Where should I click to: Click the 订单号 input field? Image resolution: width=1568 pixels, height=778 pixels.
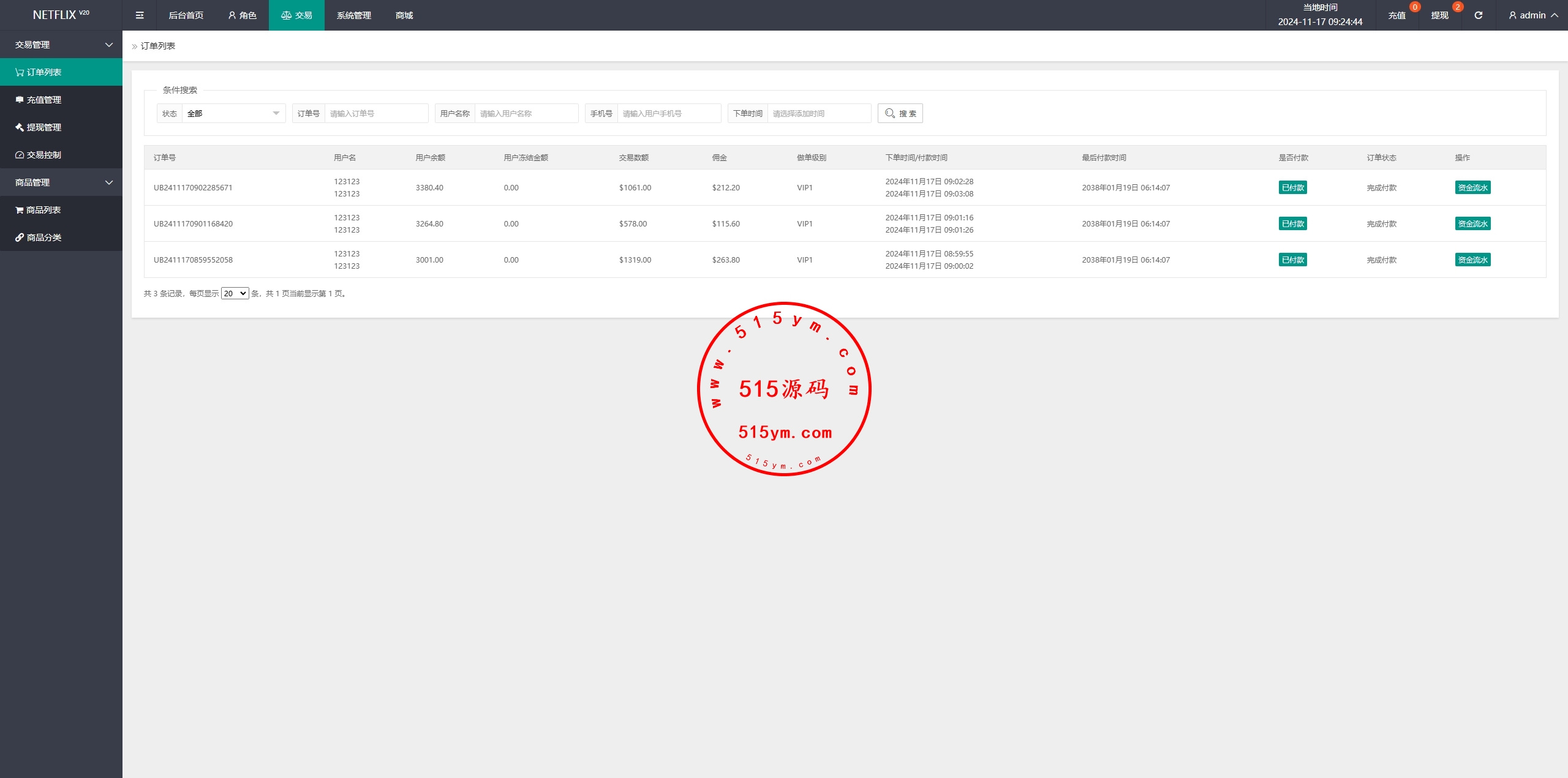tap(376, 113)
